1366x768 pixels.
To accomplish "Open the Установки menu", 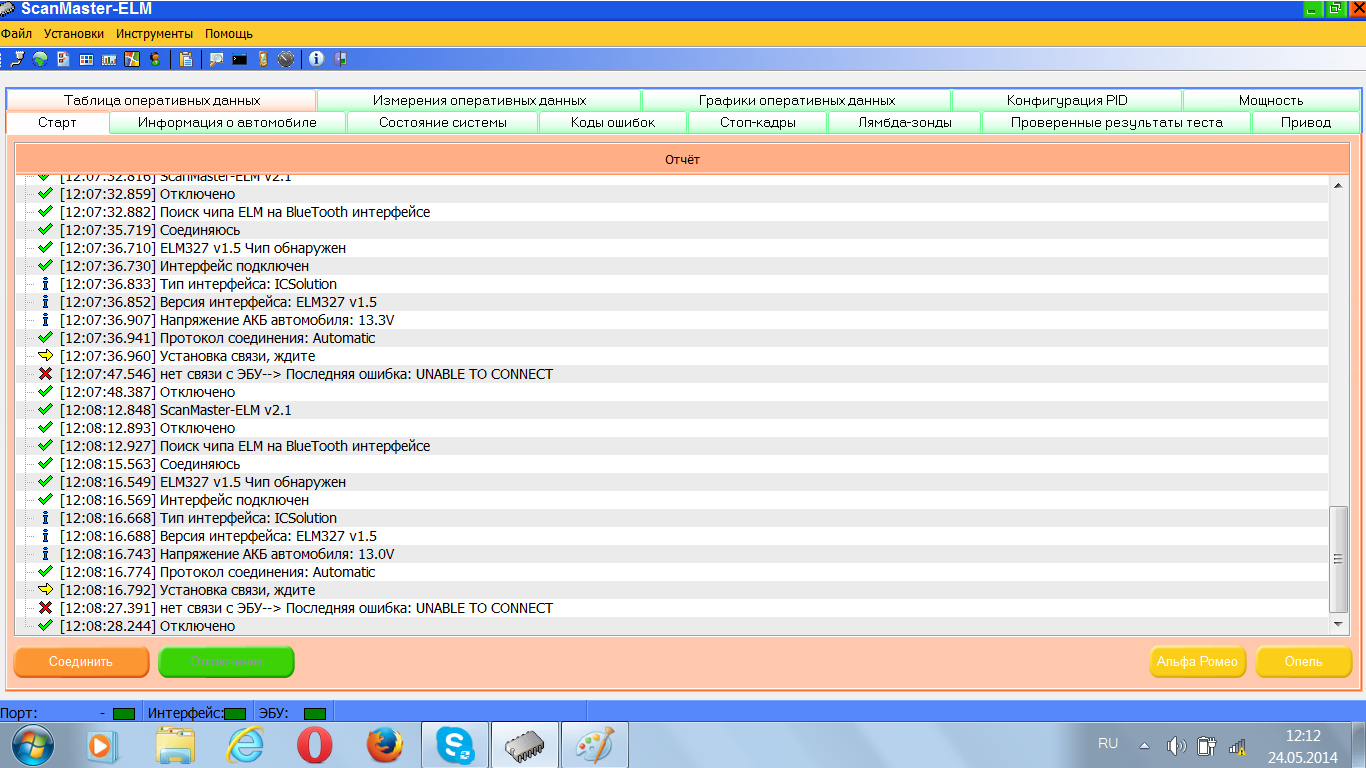I will 74,33.
